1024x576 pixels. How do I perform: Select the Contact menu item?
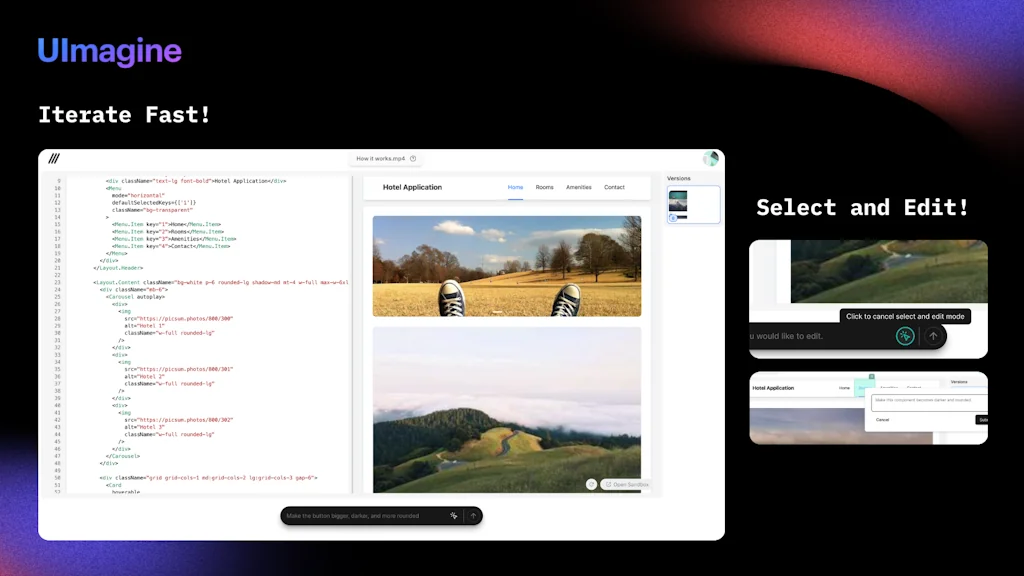[x=613, y=187]
